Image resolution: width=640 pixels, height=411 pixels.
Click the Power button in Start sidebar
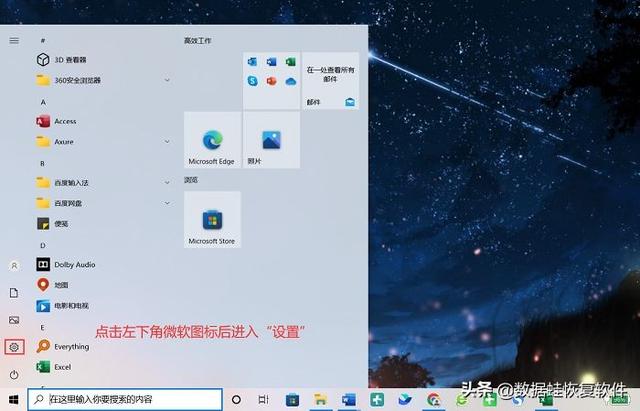tap(14, 375)
